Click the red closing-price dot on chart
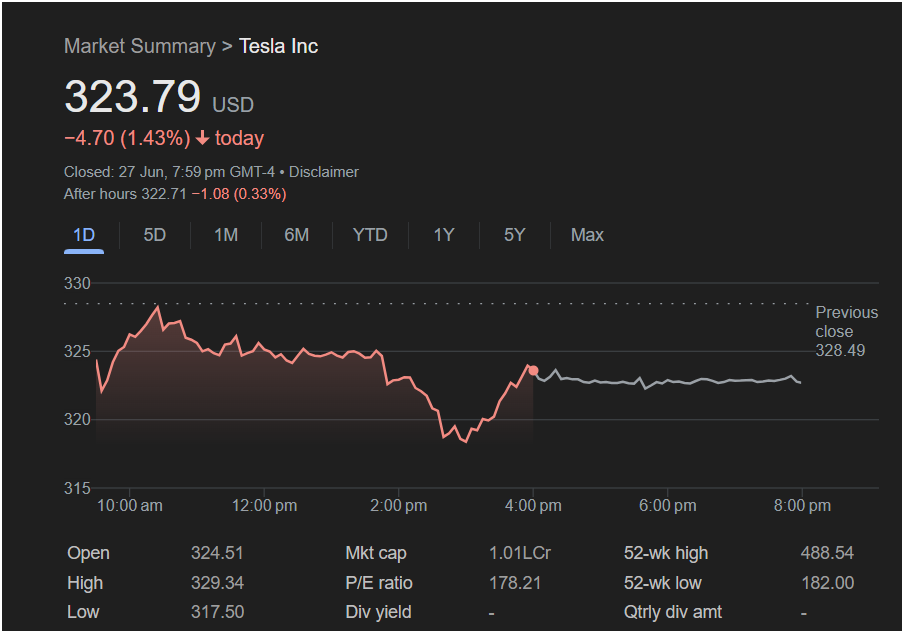 pos(533,371)
